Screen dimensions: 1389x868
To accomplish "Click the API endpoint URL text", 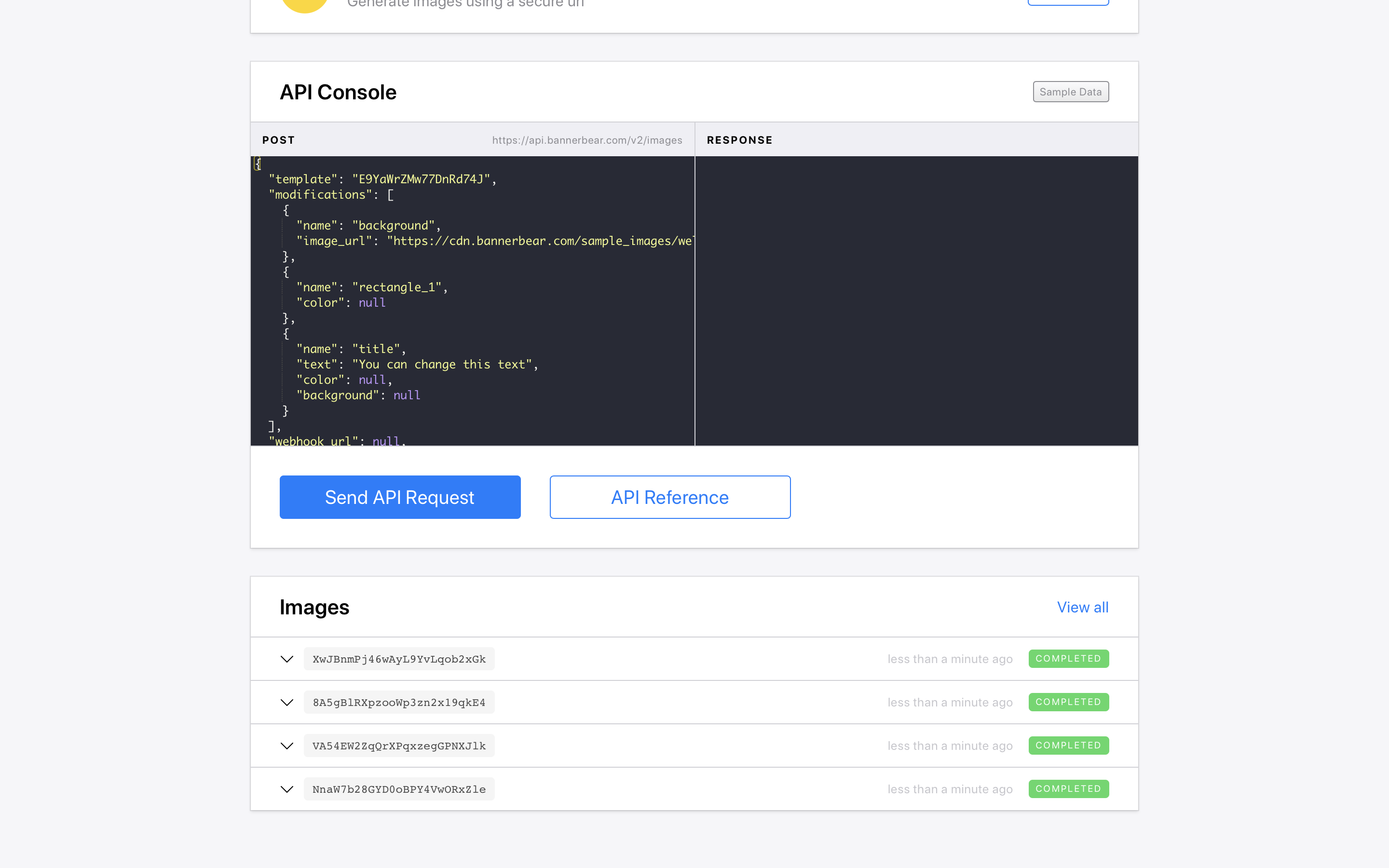I will pyautogui.click(x=586, y=140).
